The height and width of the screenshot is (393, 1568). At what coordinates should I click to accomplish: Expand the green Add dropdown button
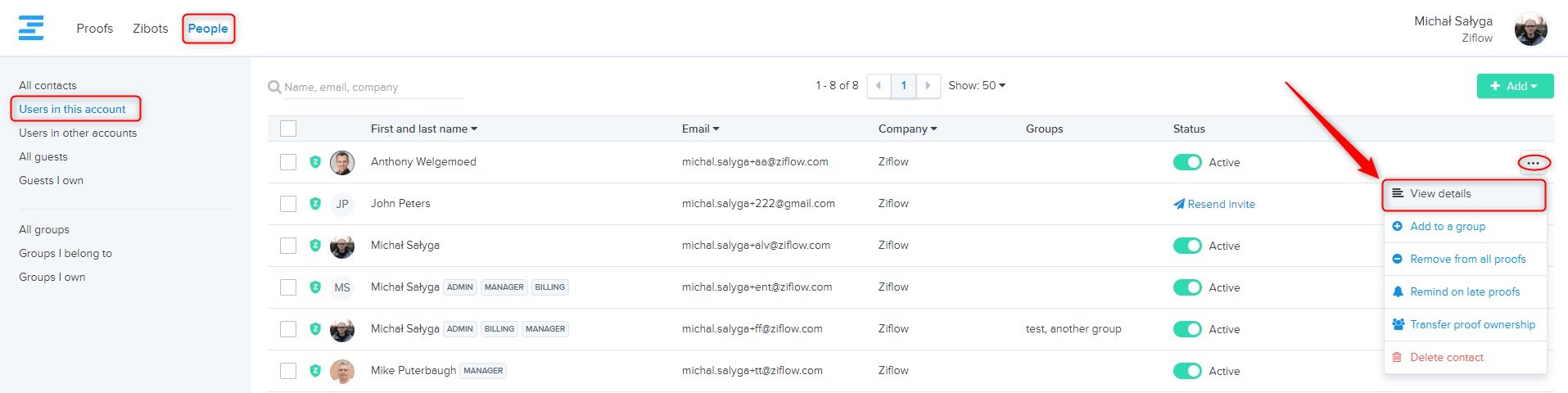click(1515, 86)
